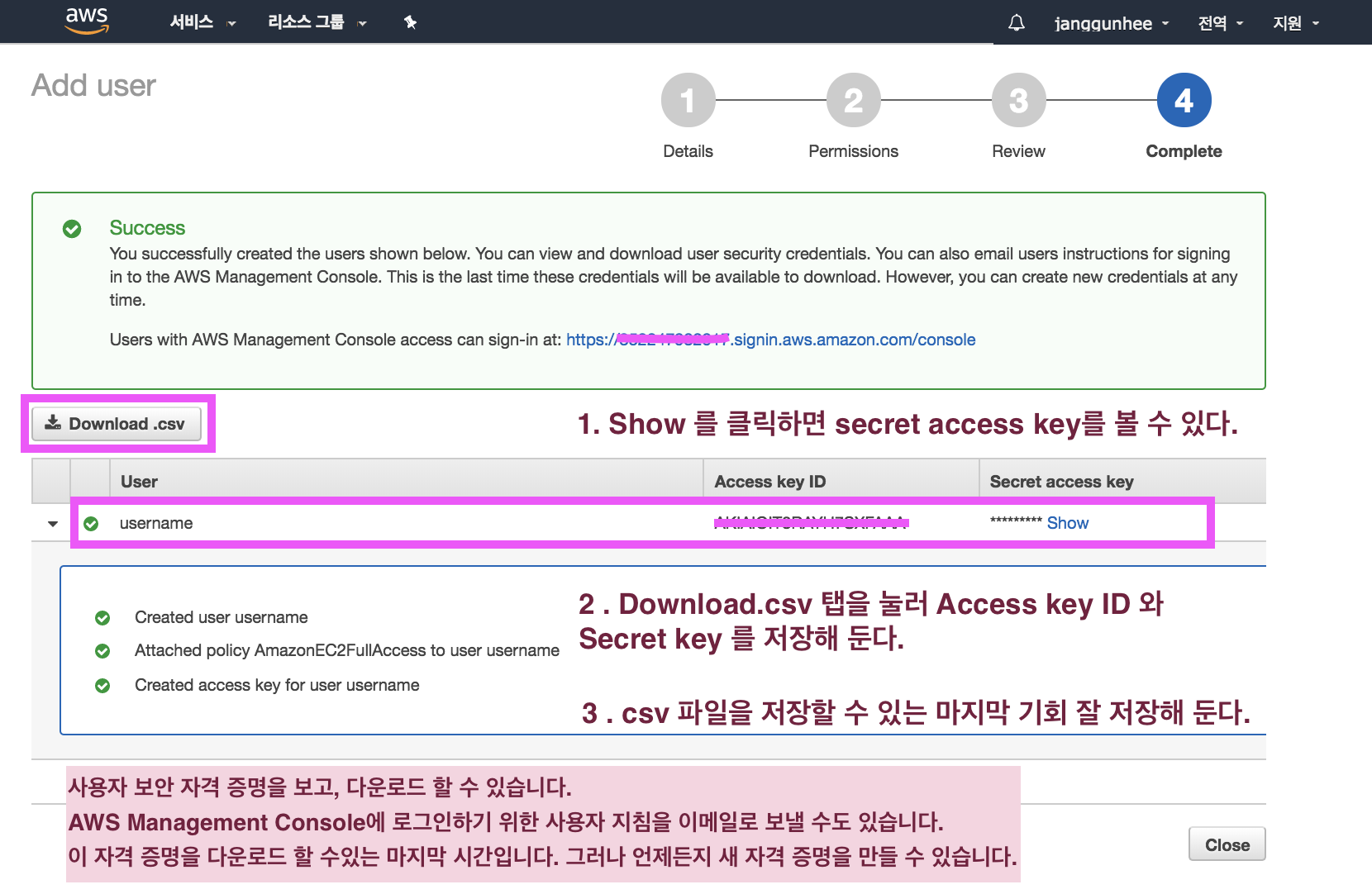
Task: Go to step 2 Permissions
Action: pos(853,101)
